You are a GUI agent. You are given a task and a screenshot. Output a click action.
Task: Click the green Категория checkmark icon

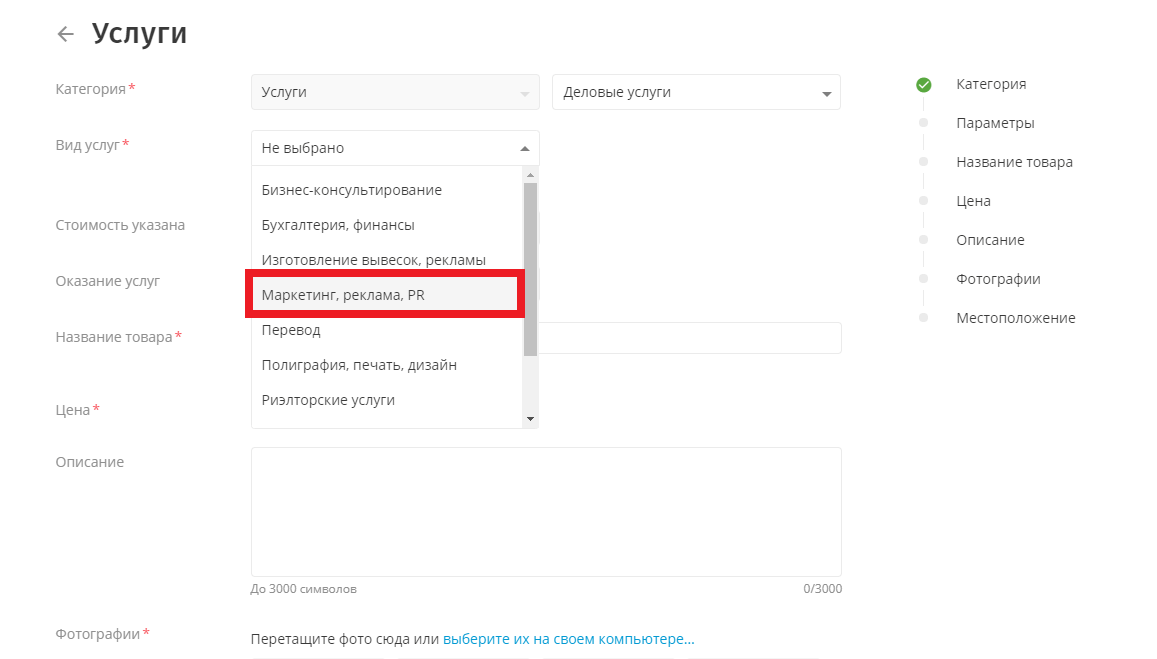923,85
